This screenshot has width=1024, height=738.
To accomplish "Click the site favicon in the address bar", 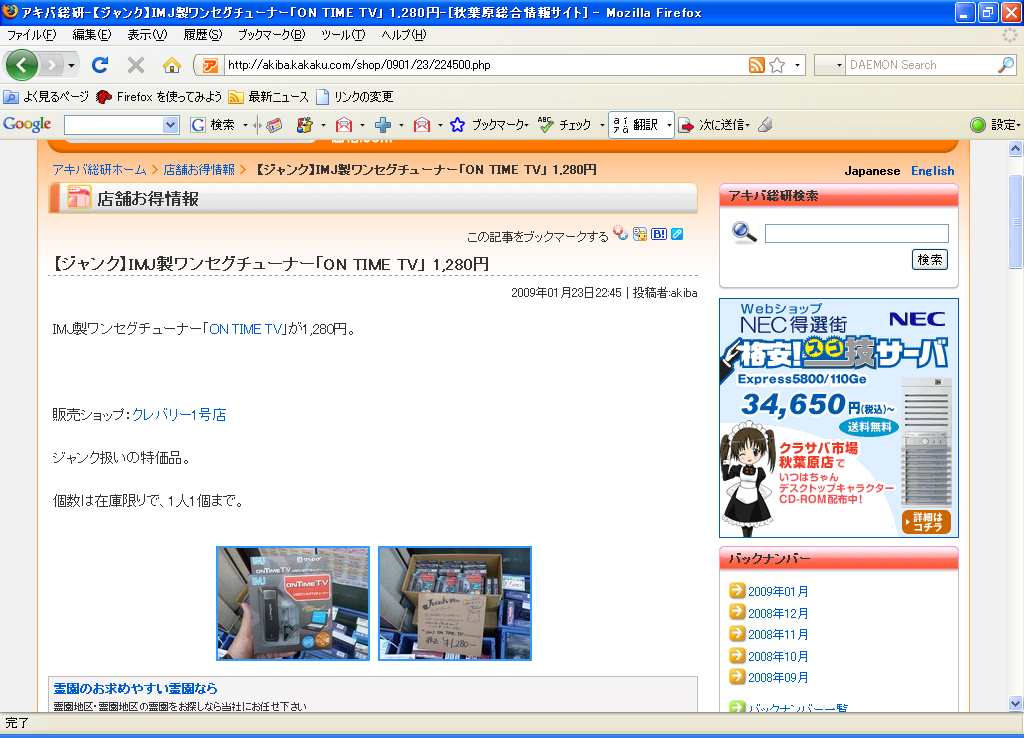I will coord(210,65).
